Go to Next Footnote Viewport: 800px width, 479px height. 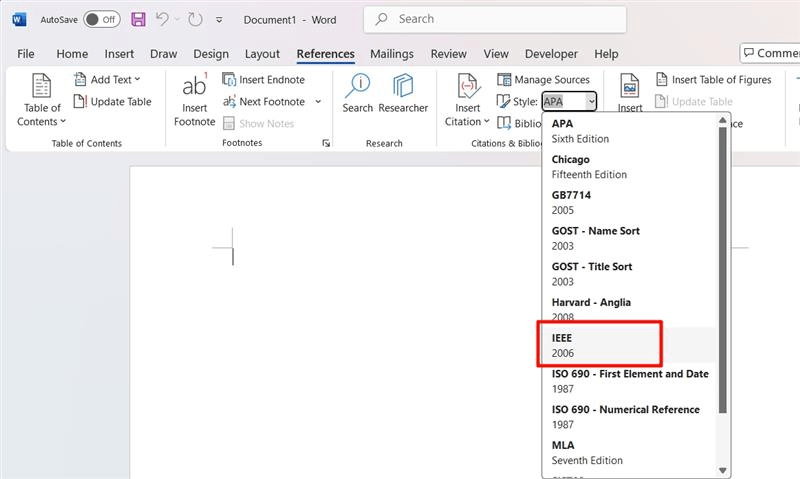tap(264, 102)
